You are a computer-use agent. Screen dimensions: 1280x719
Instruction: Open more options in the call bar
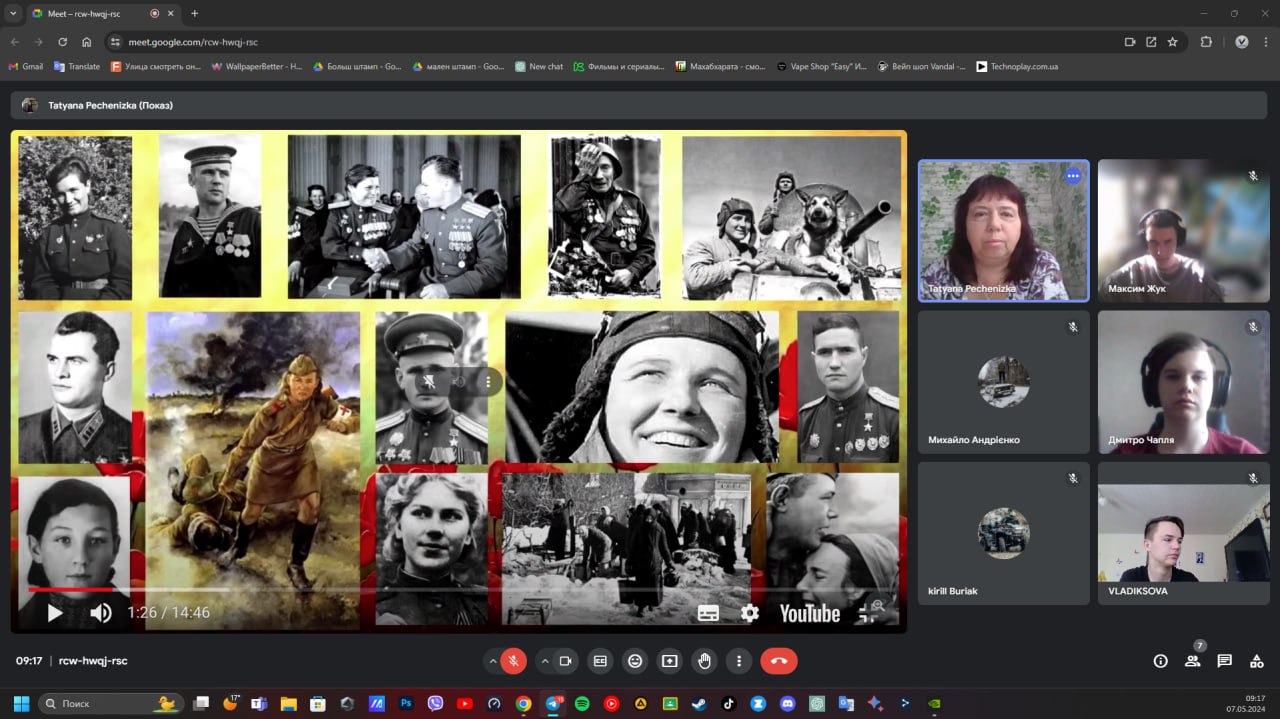tap(739, 661)
